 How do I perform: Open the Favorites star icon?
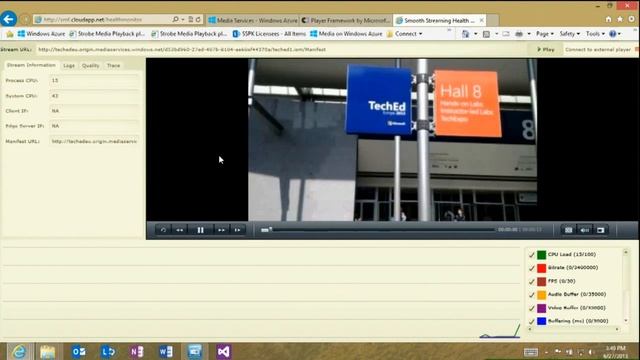[620, 19]
